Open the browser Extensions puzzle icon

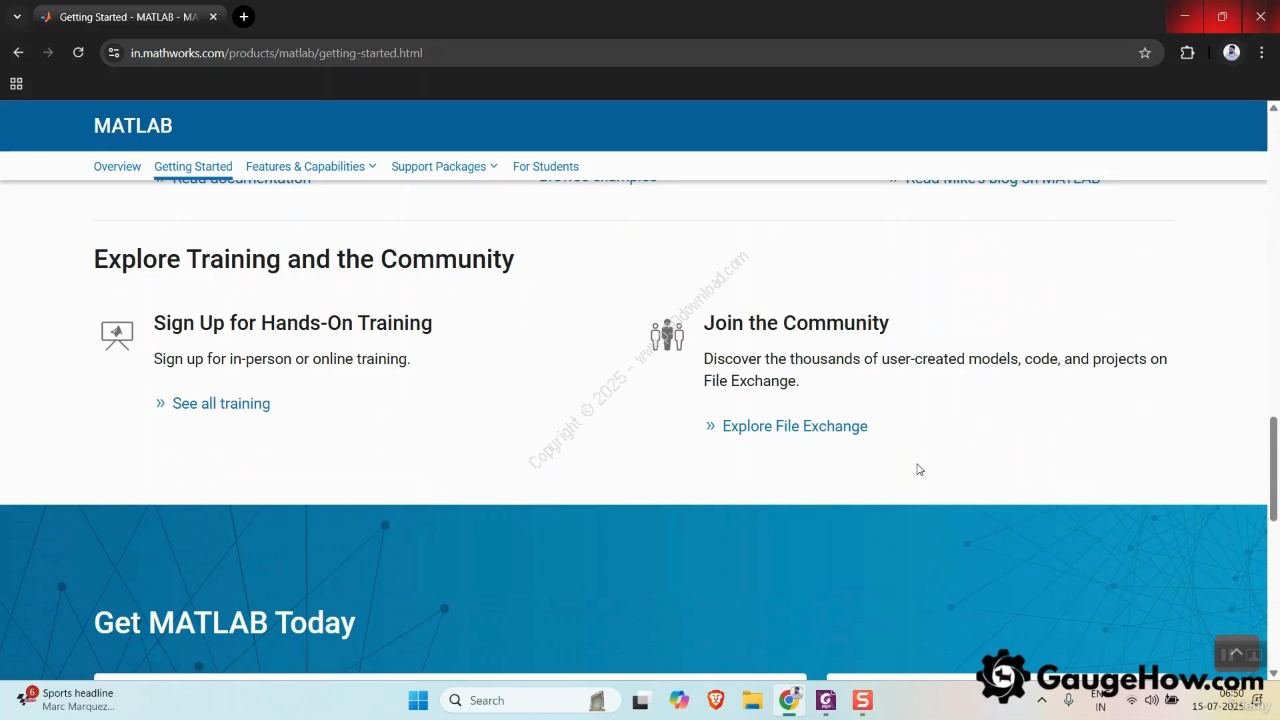pyautogui.click(x=1187, y=53)
